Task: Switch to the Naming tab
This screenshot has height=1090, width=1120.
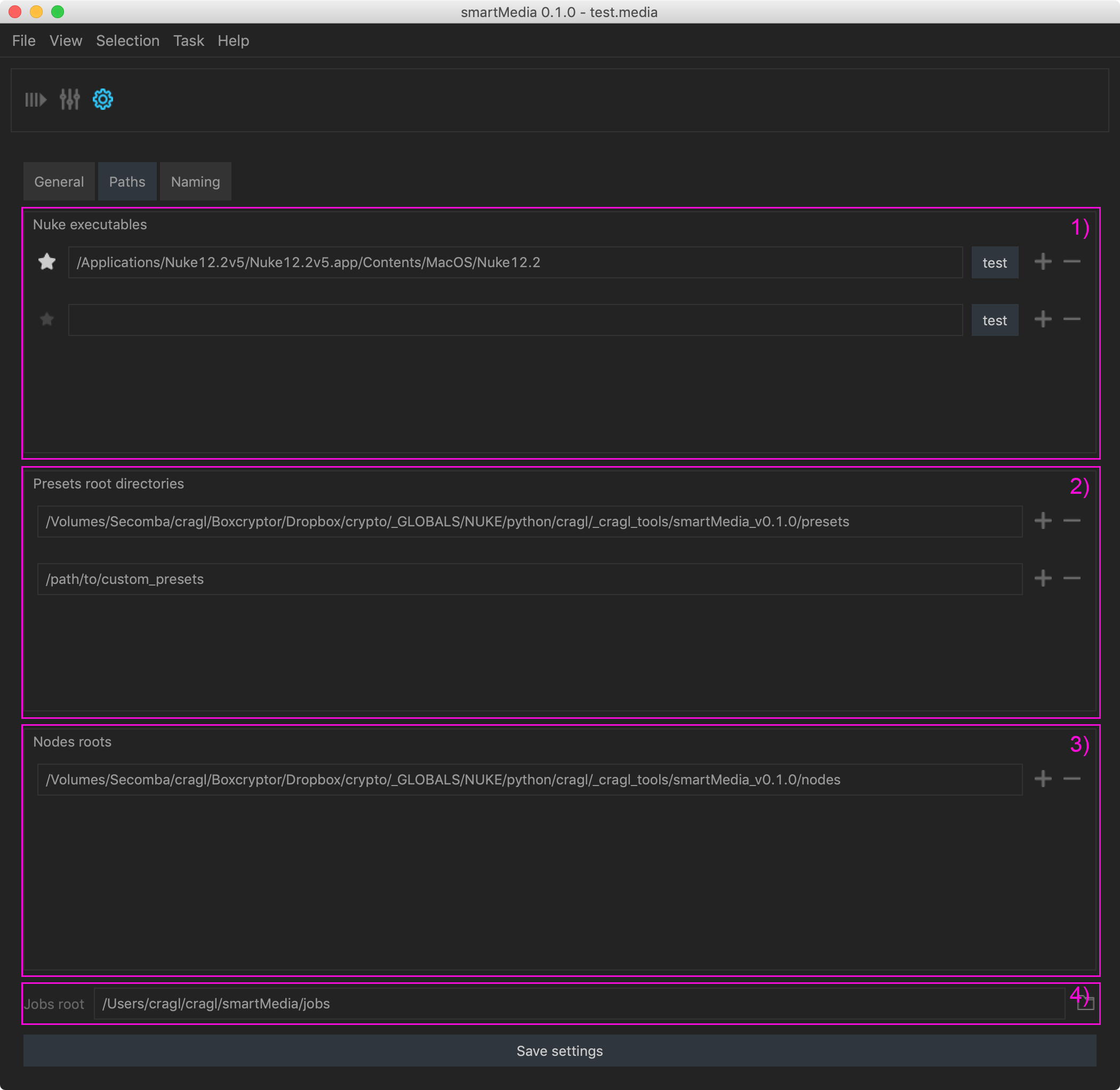Action: 195,181
